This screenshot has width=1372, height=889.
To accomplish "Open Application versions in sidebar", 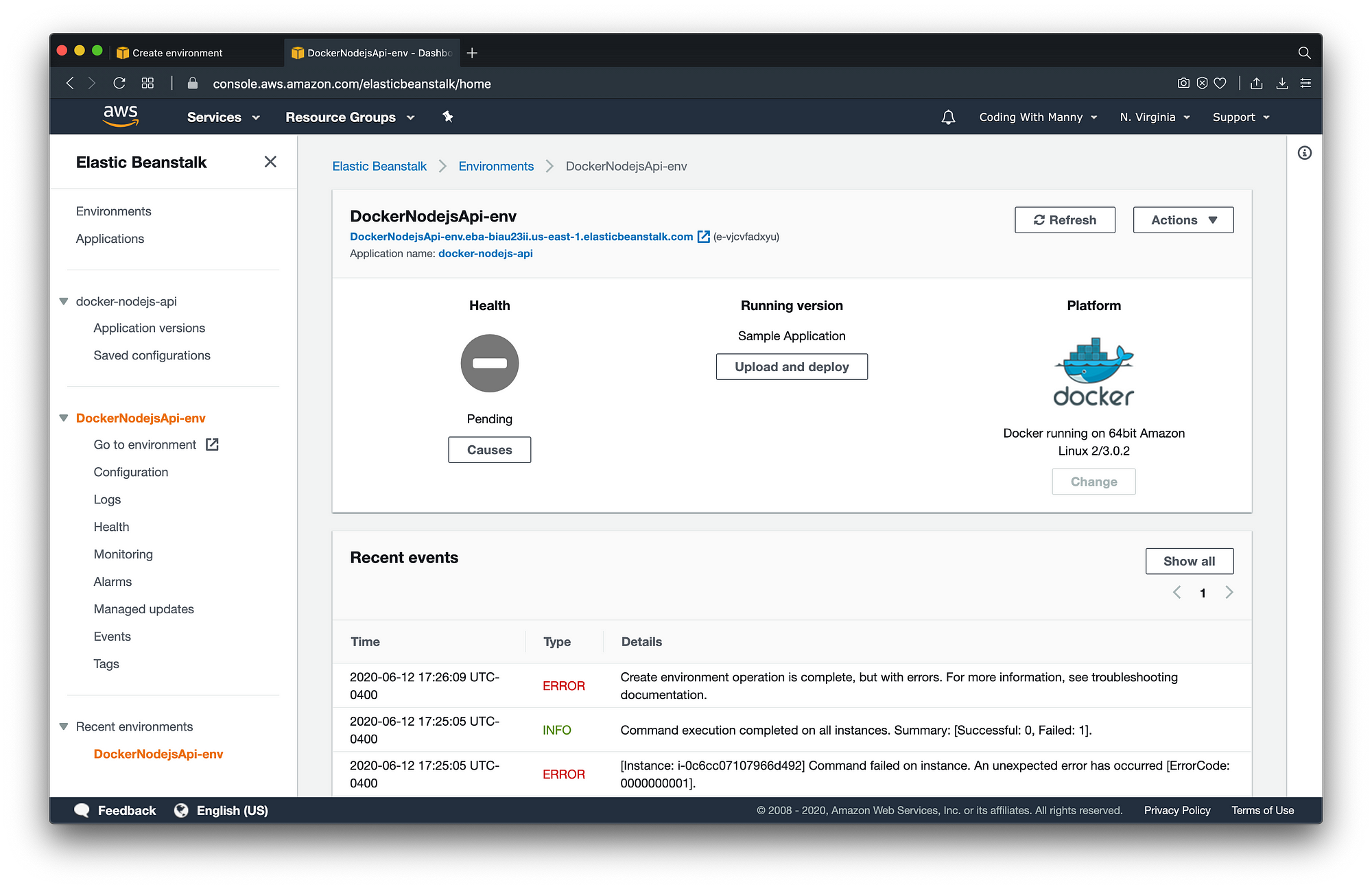I will [149, 328].
